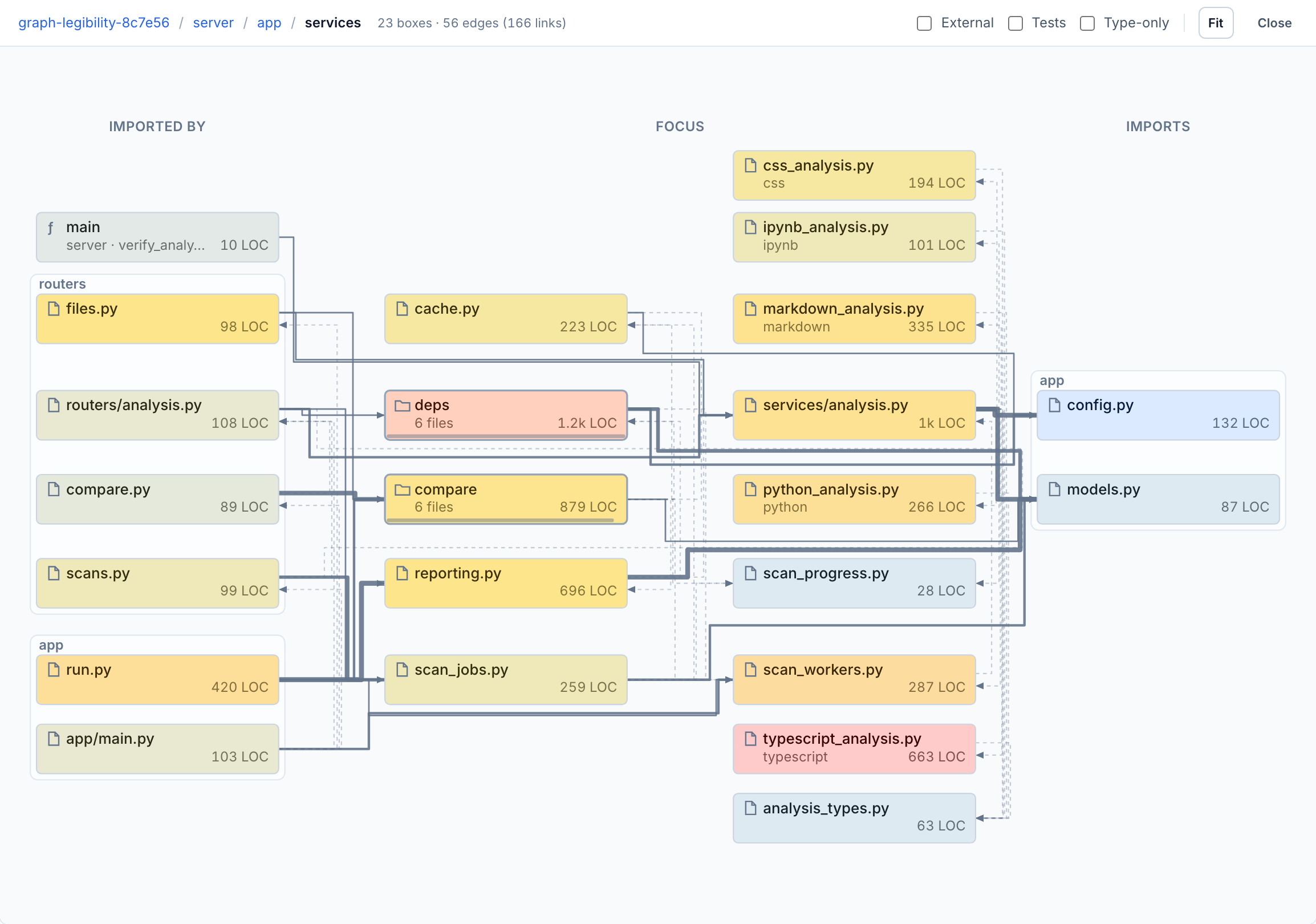This screenshot has height=924, width=1316.
Task: Click the IMPORTED BY column heading
Action: 157,127
